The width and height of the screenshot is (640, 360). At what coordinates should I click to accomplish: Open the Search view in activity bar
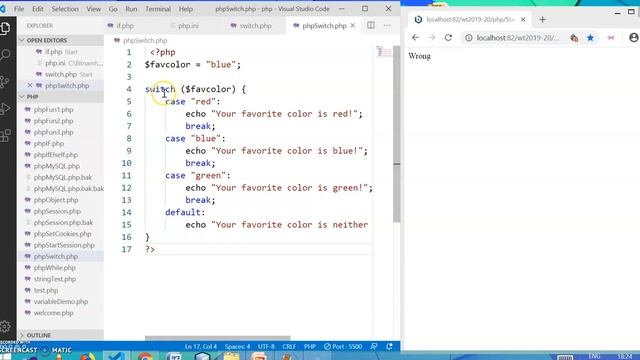click(6, 55)
